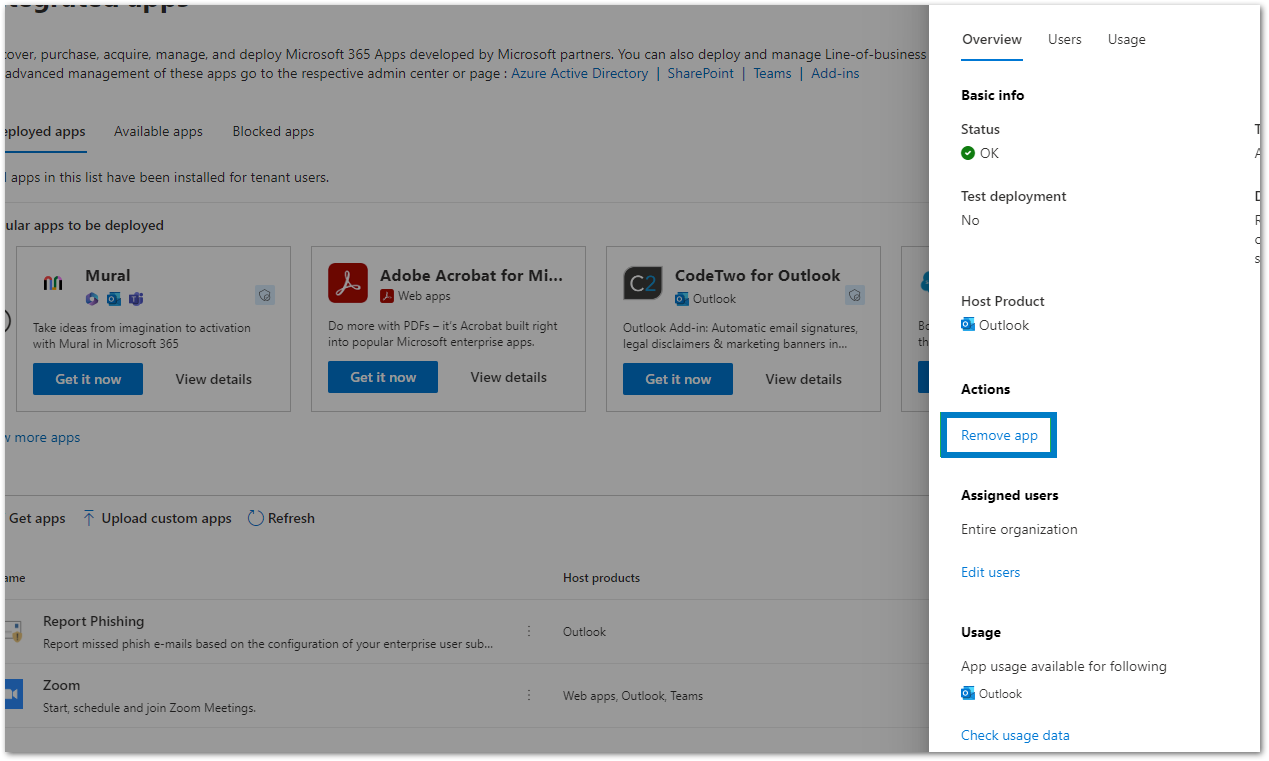Image resolution: width=1269 pixels, height=761 pixels.
Task: Click the Outlook host product for Report Phishing
Action: 584,632
